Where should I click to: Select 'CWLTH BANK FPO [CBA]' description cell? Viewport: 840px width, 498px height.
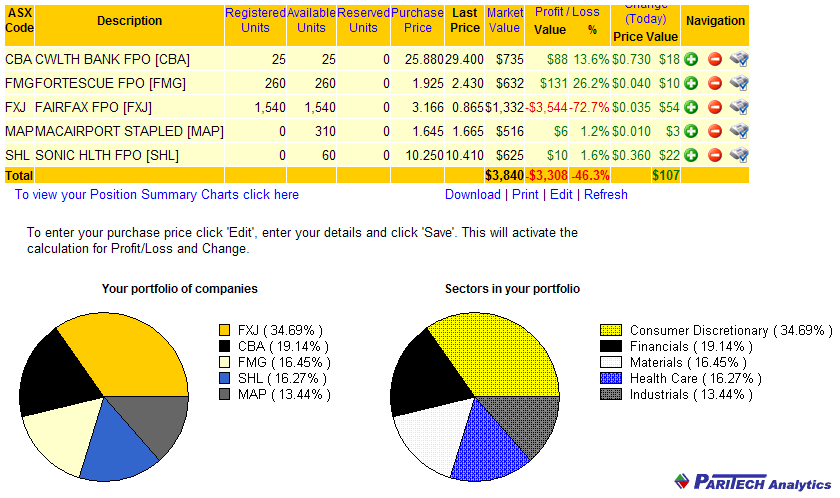[129, 59]
